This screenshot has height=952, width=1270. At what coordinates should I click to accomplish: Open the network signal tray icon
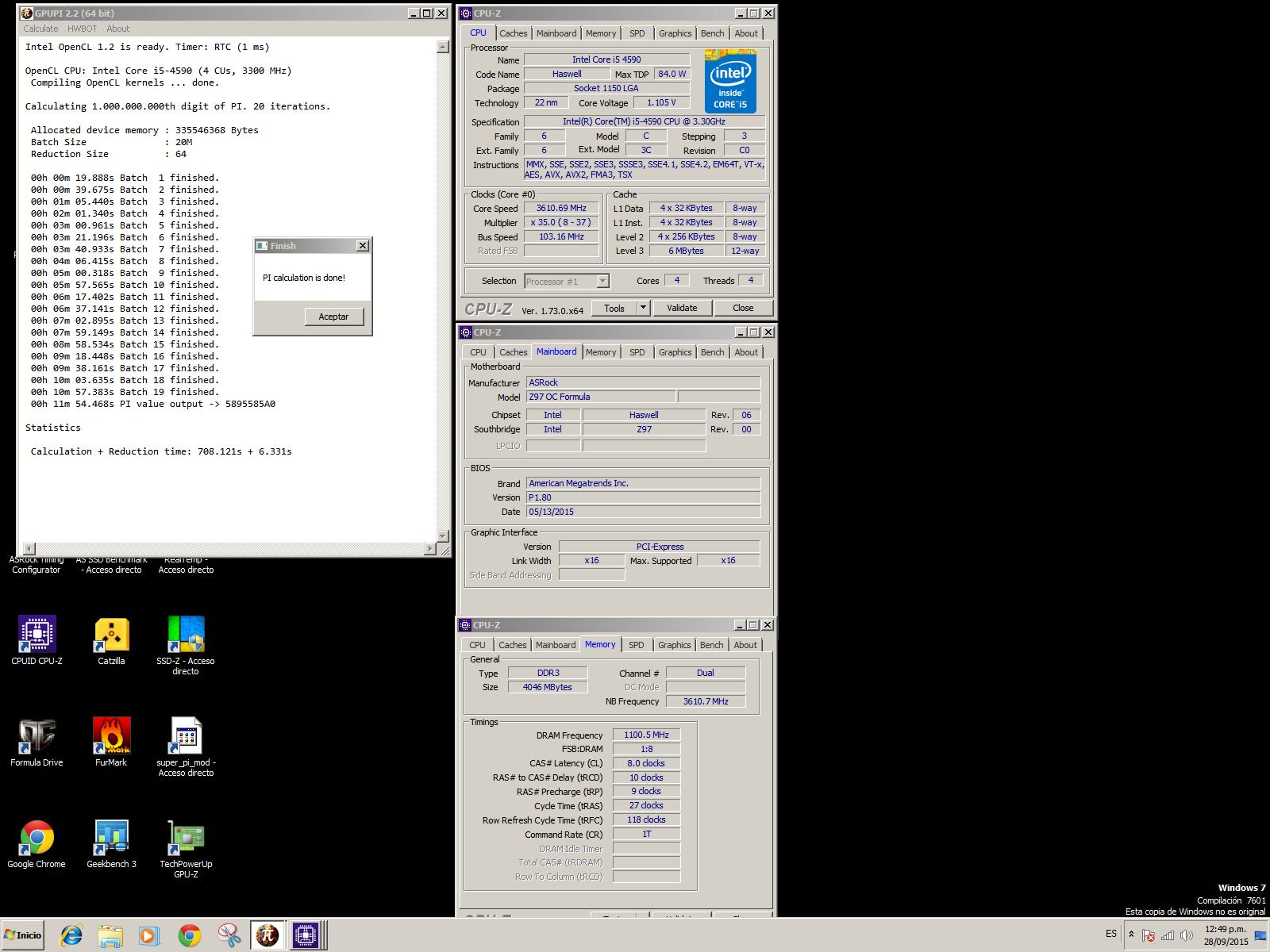tap(1167, 935)
